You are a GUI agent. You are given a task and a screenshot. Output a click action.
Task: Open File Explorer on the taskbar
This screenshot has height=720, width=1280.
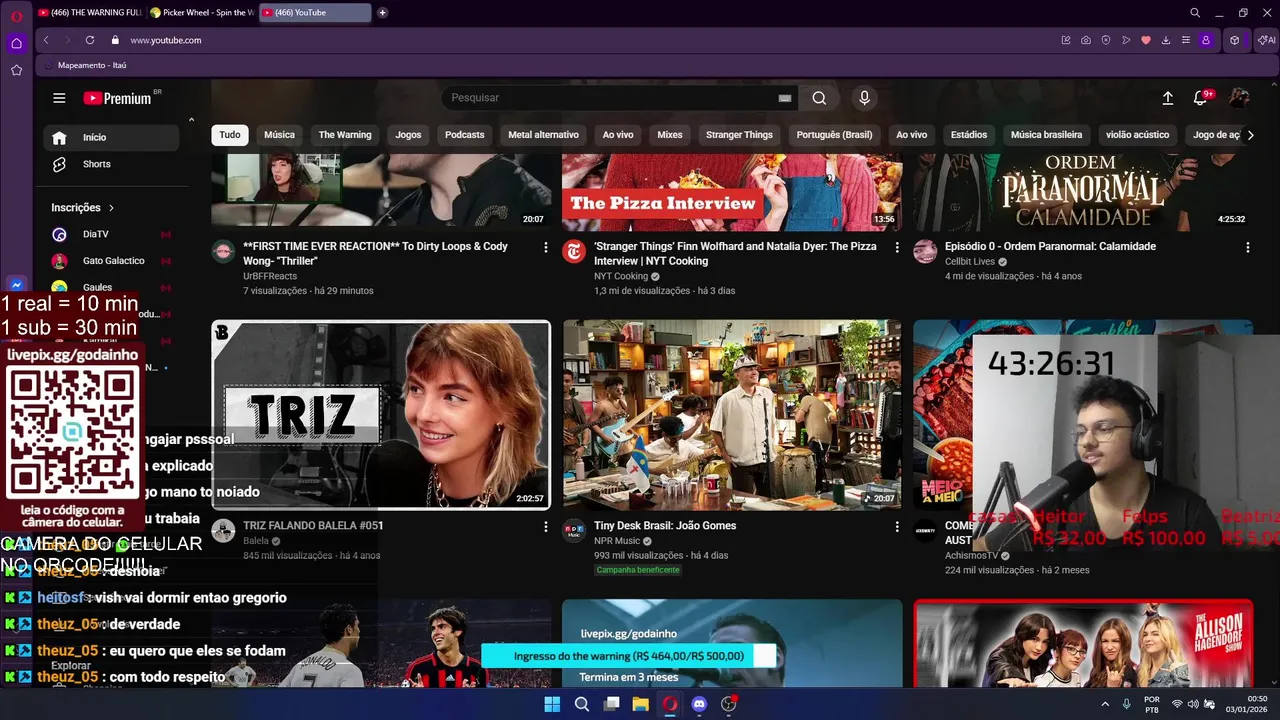click(x=640, y=704)
